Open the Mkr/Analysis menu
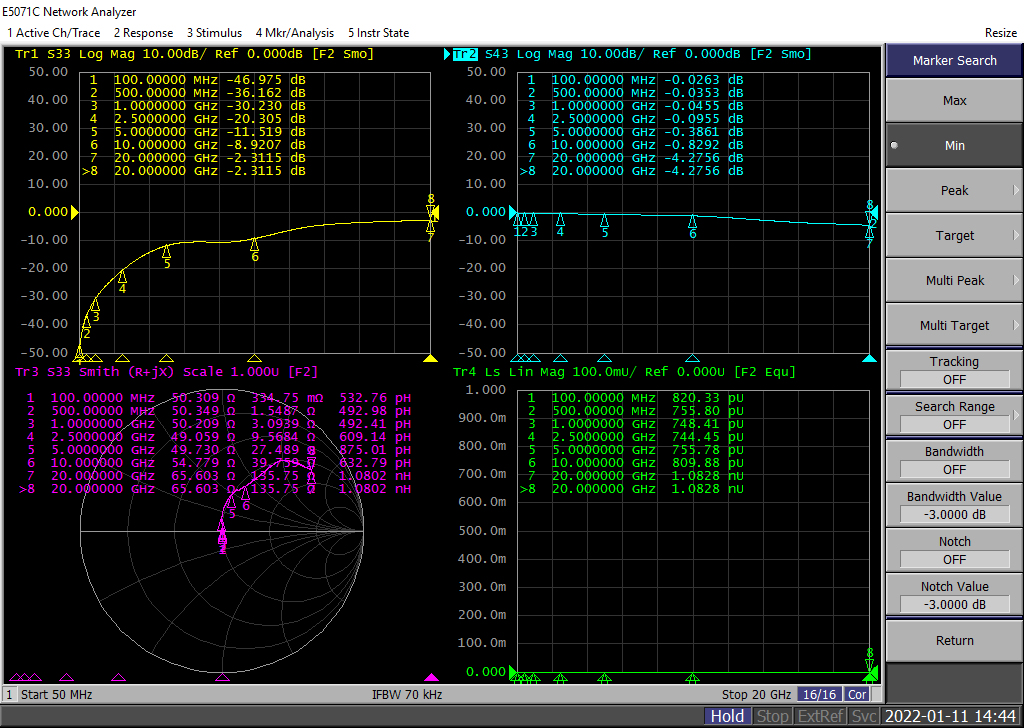Screen dimensions: 1024x728 tap(295, 33)
